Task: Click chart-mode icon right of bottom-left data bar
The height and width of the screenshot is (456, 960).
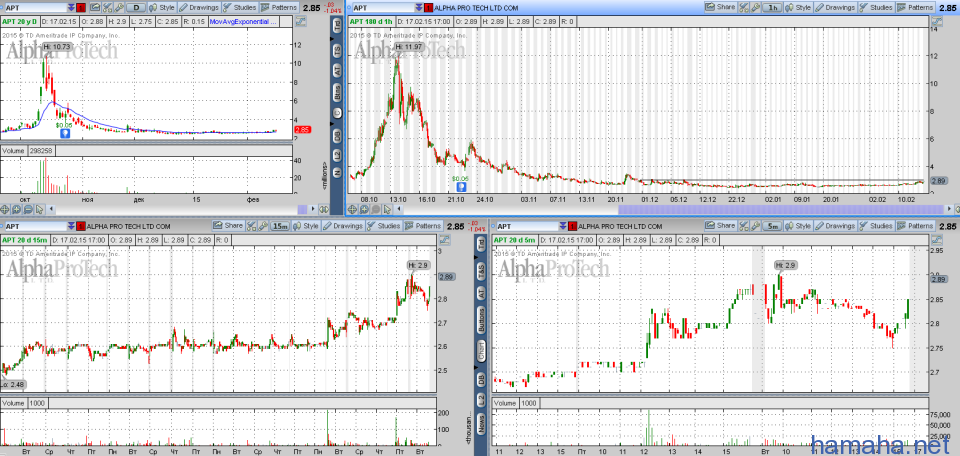Action: 444,240
